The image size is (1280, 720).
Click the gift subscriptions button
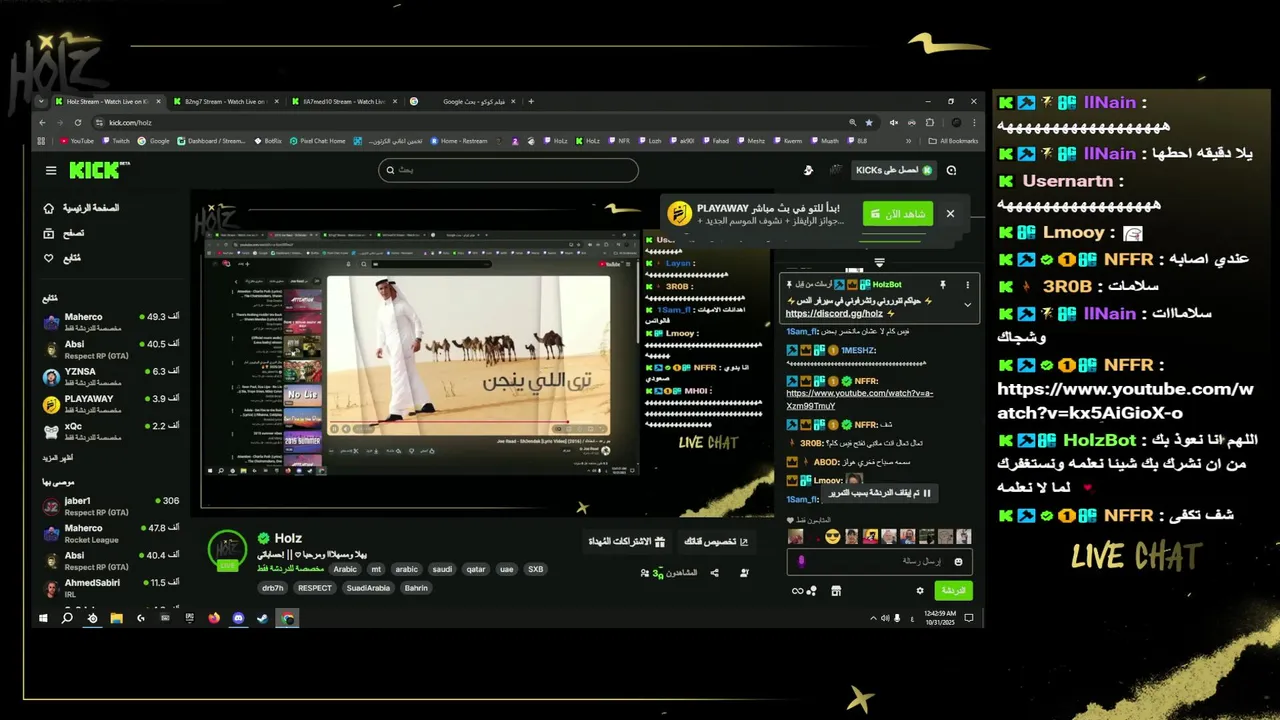(626, 542)
